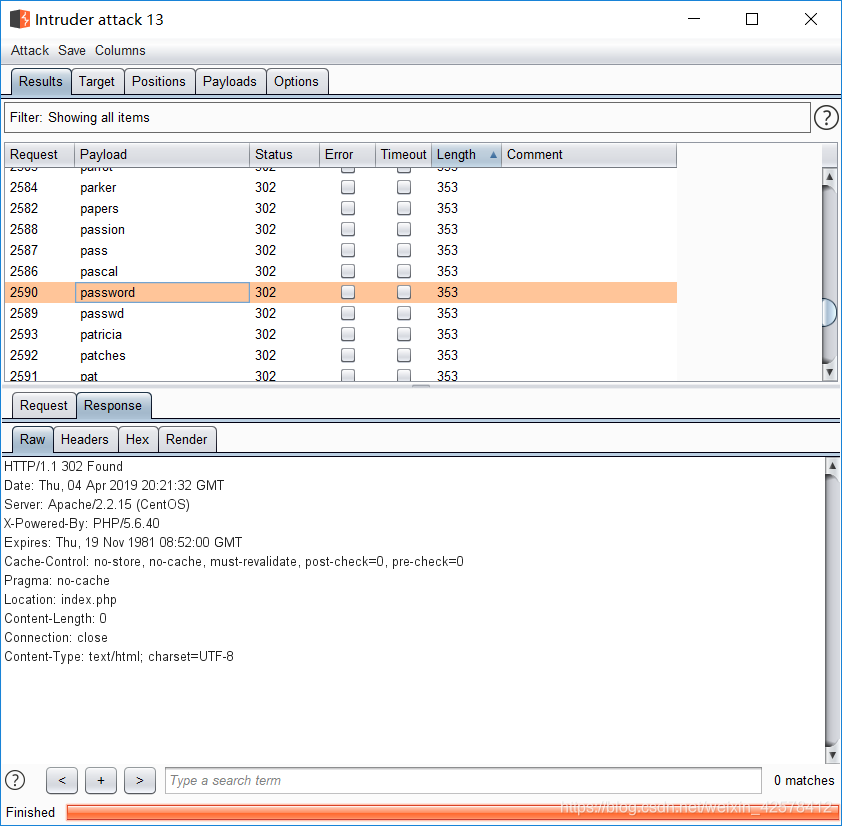842x826 pixels.
Task: Open the search help icon at bottom left
Action: point(15,780)
